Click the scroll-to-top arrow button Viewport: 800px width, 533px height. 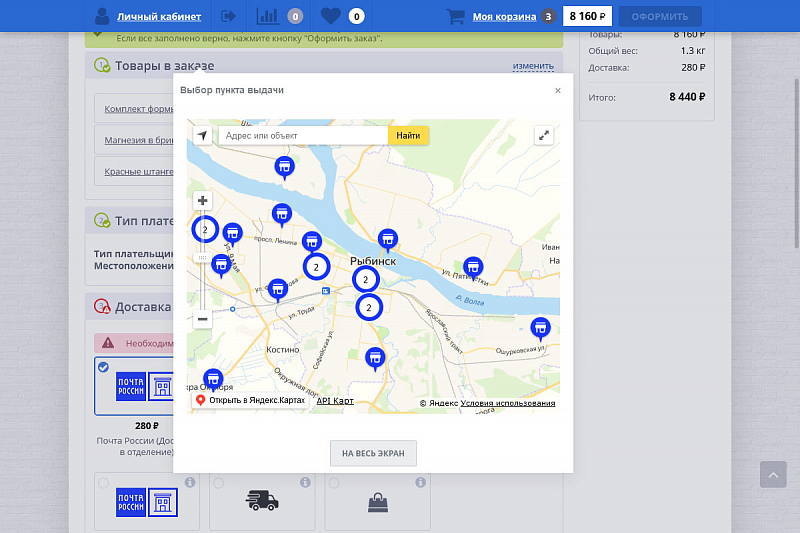[x=773, y=475]
